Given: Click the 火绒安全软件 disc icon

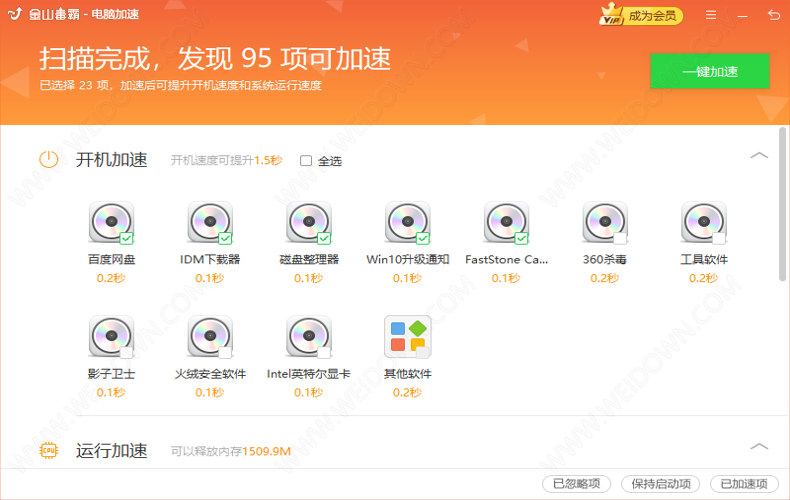Looking at the screenshot, I should coord(210,336).
